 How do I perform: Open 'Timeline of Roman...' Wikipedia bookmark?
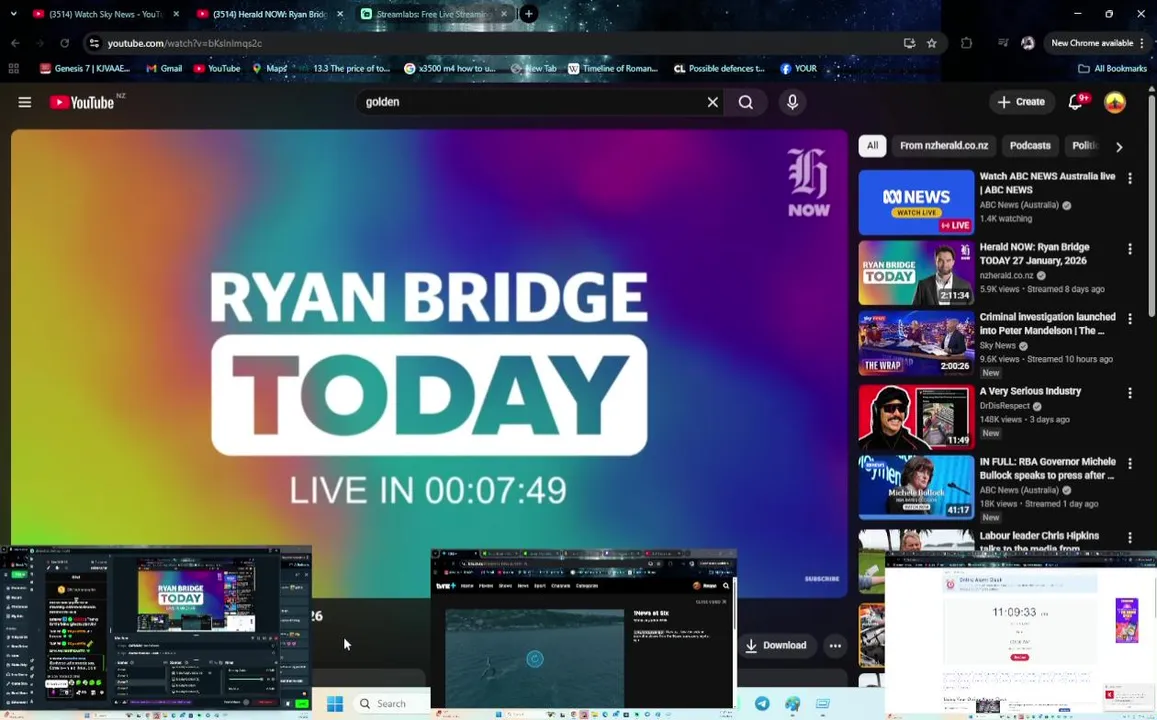pyautogui.click(x=612, y=69)
